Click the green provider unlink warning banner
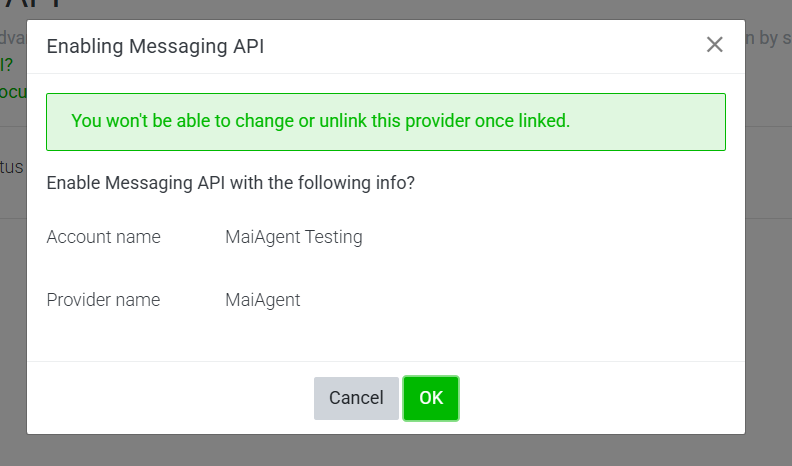792x466 pixels. (x=385, y=122)
